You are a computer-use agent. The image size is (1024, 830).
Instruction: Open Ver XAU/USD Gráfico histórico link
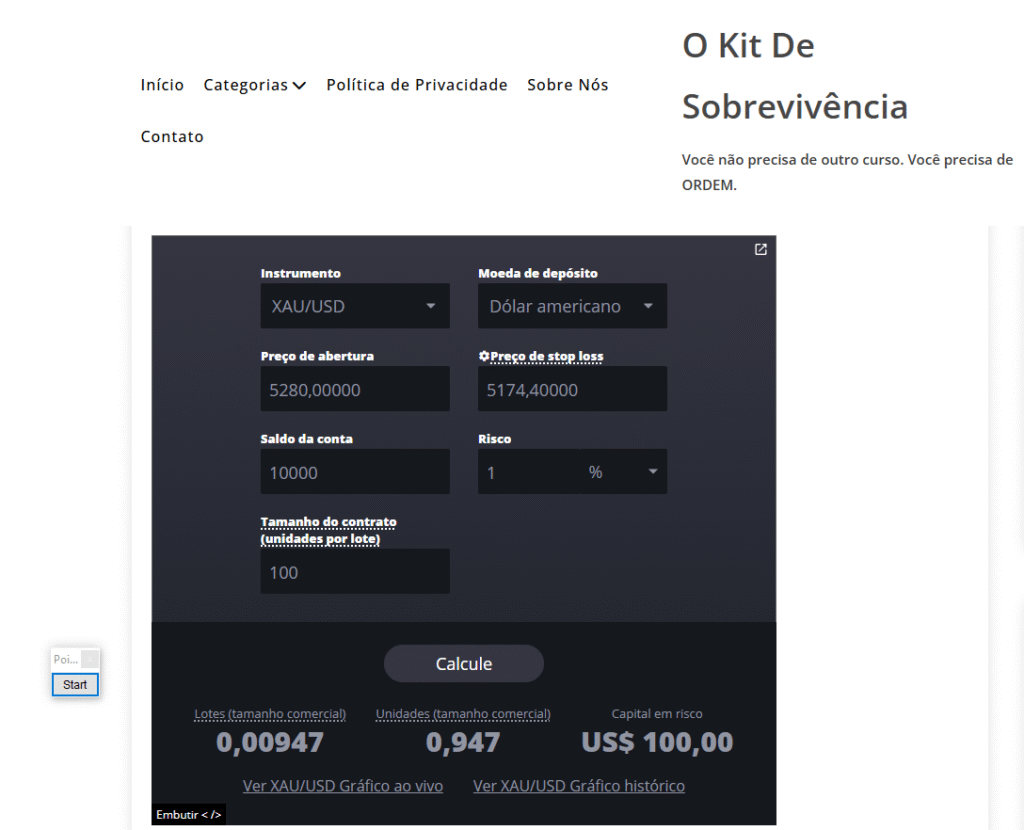[x=579, y=786]
